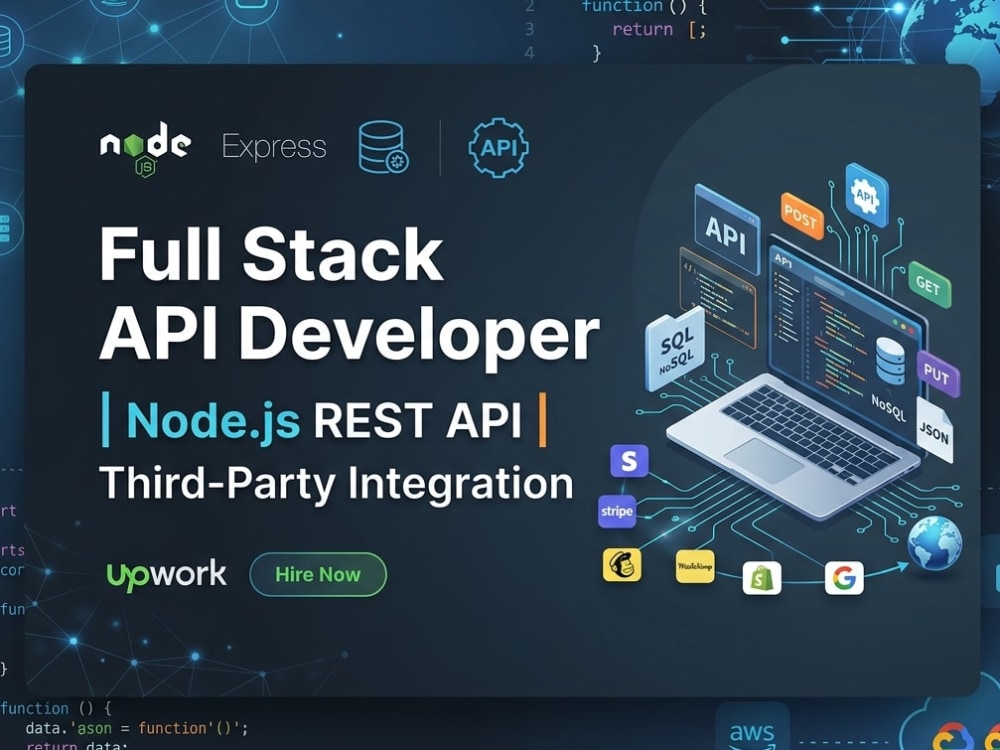Click the "Full Stack" heading
Screen dimensions: 1000x750
pos(271,254)
